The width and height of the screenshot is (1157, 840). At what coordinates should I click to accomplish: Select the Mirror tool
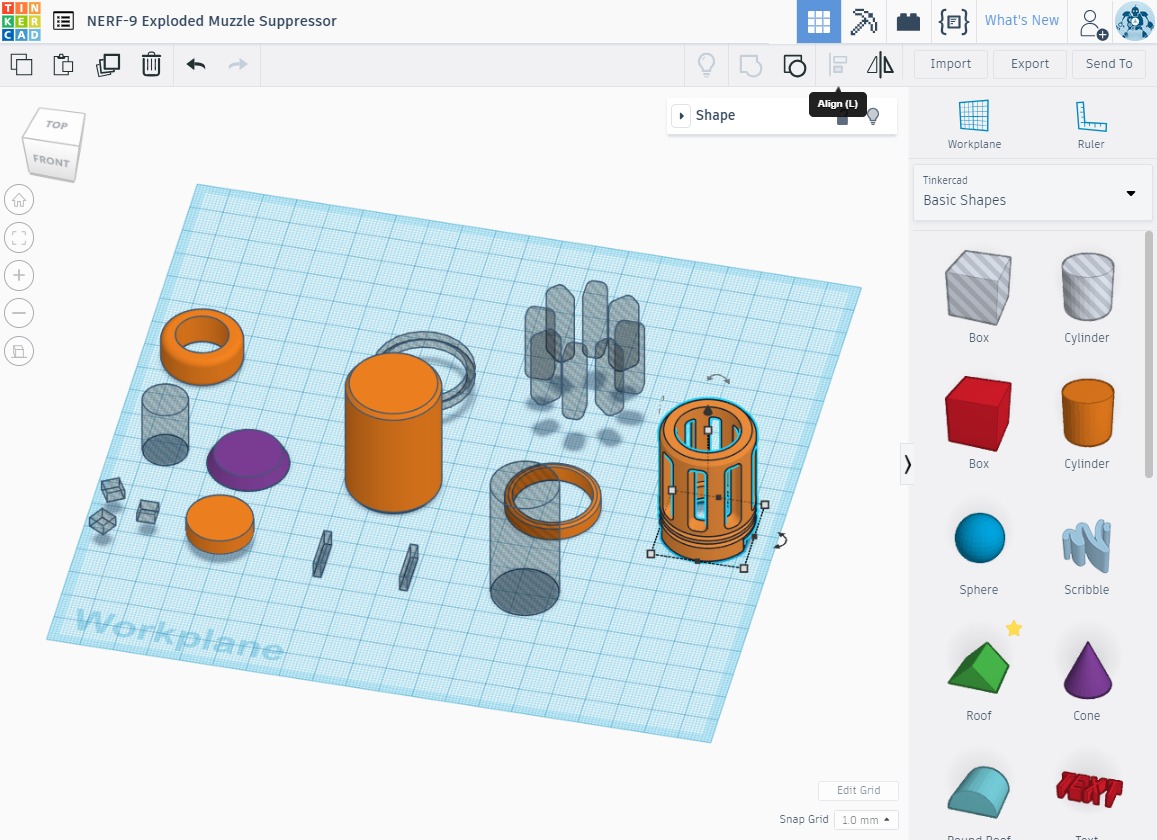click(x=880, y=65)
